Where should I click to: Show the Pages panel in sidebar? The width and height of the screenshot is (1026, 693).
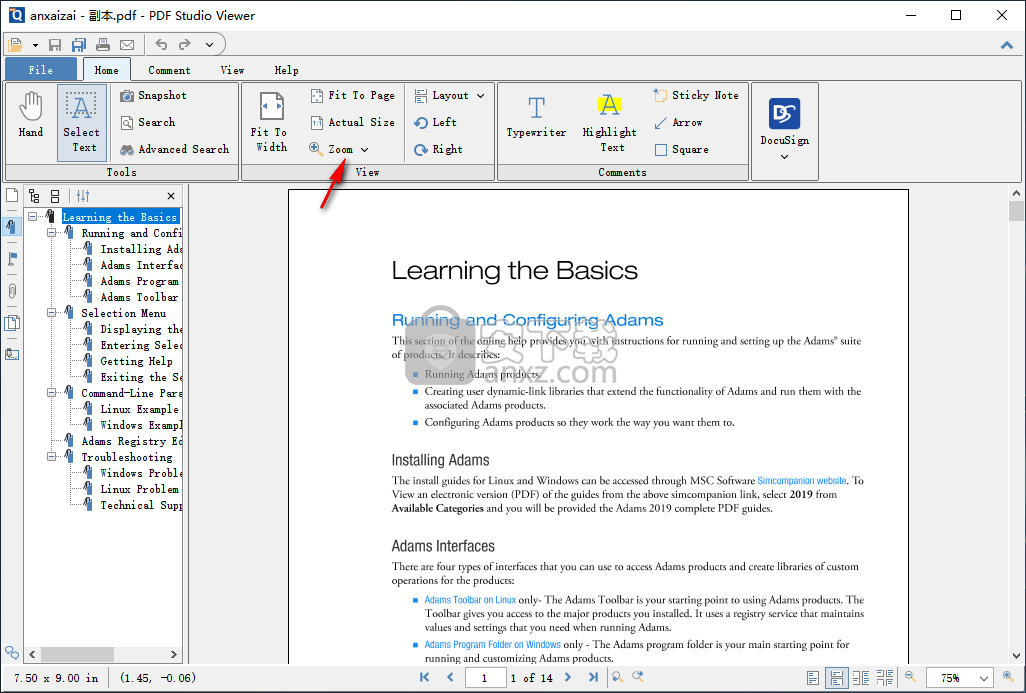click(12, 195)
